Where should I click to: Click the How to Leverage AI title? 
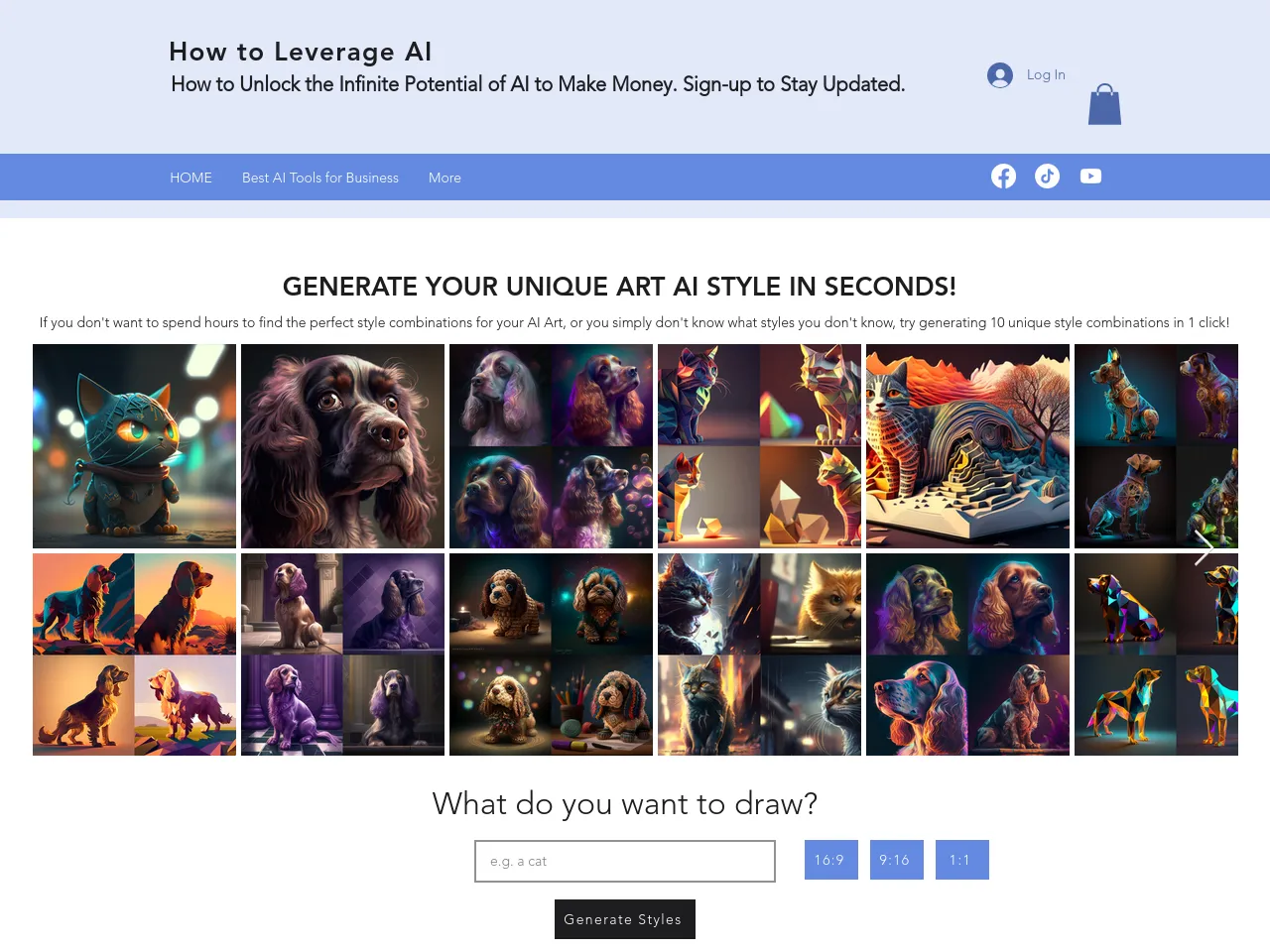(300, 52)
